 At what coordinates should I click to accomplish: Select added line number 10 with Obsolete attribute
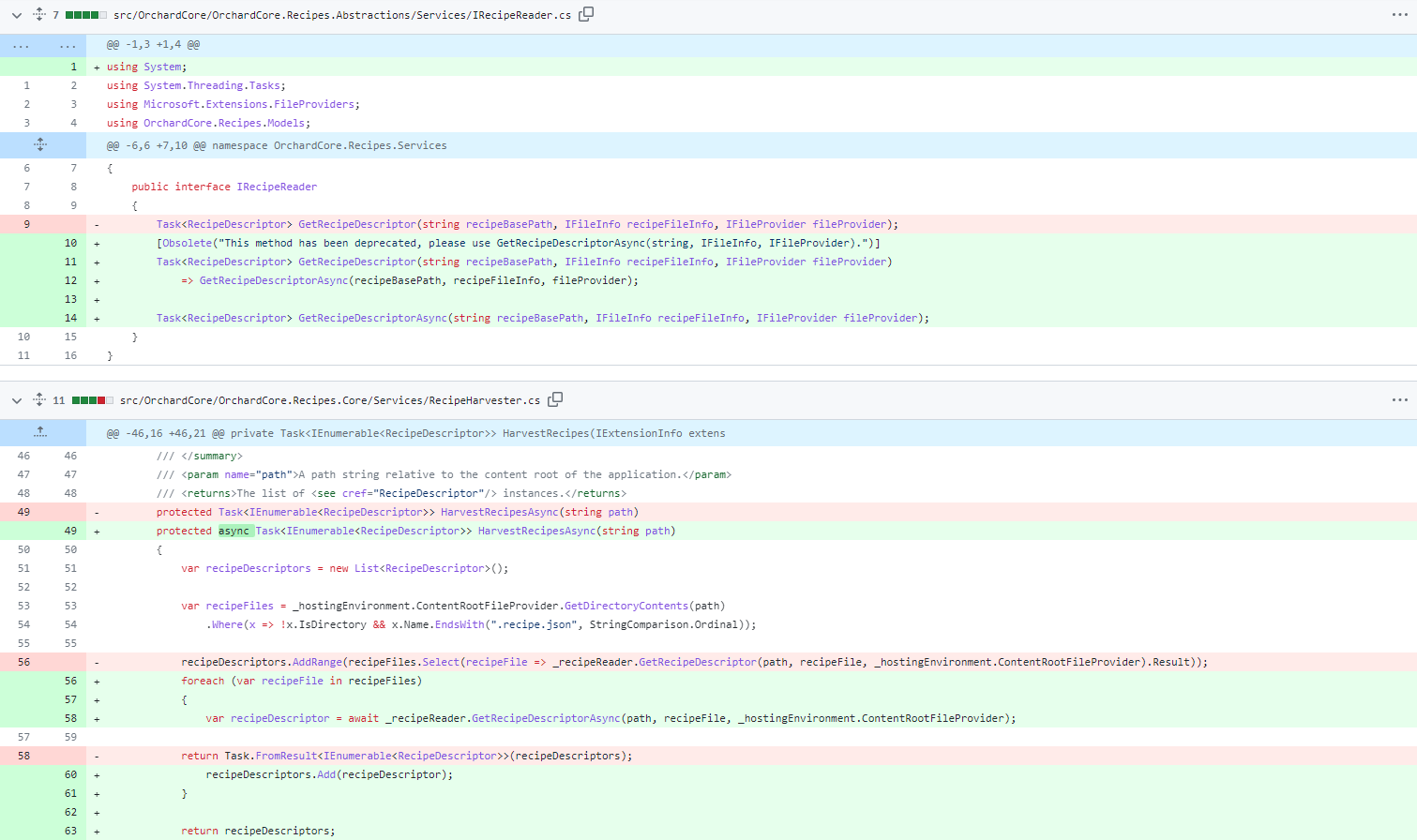click(70, 243)
